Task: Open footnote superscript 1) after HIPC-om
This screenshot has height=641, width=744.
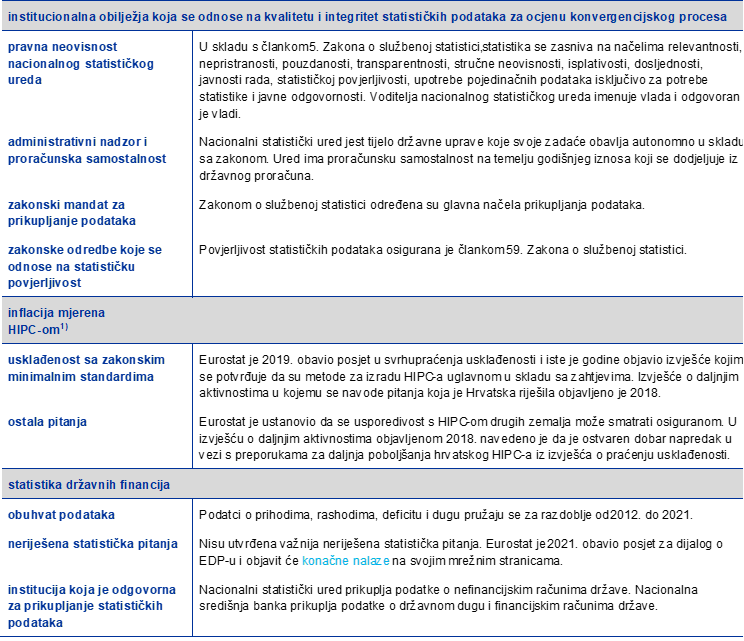Action: click(x=64, y=326)
